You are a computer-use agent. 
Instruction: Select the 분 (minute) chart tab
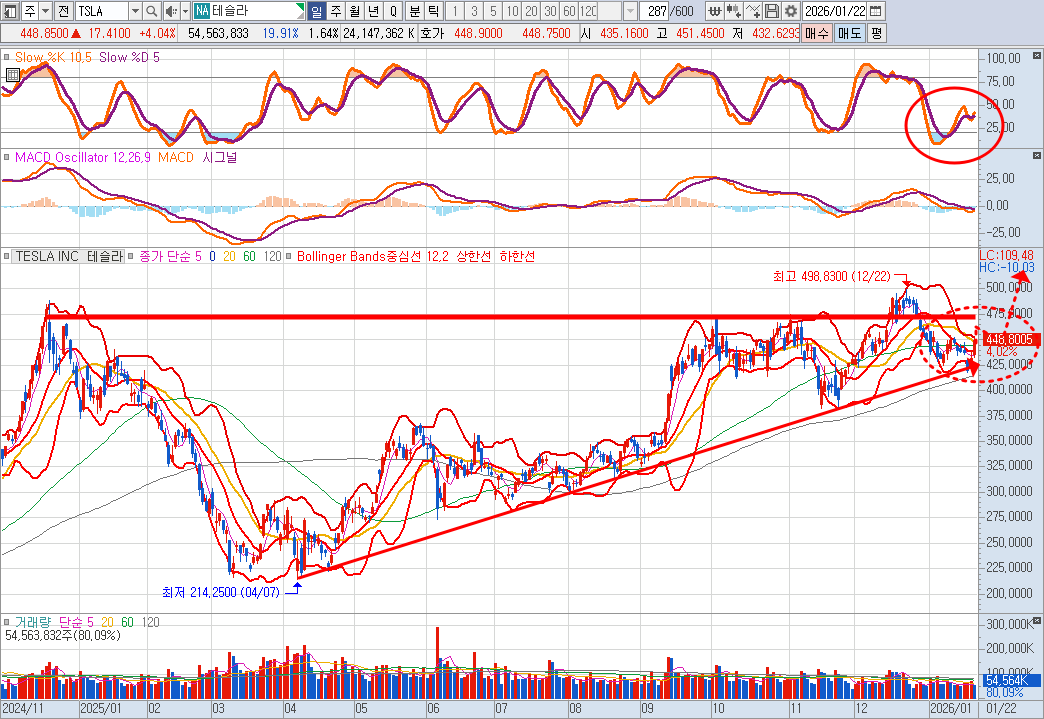tap(414, 11)
